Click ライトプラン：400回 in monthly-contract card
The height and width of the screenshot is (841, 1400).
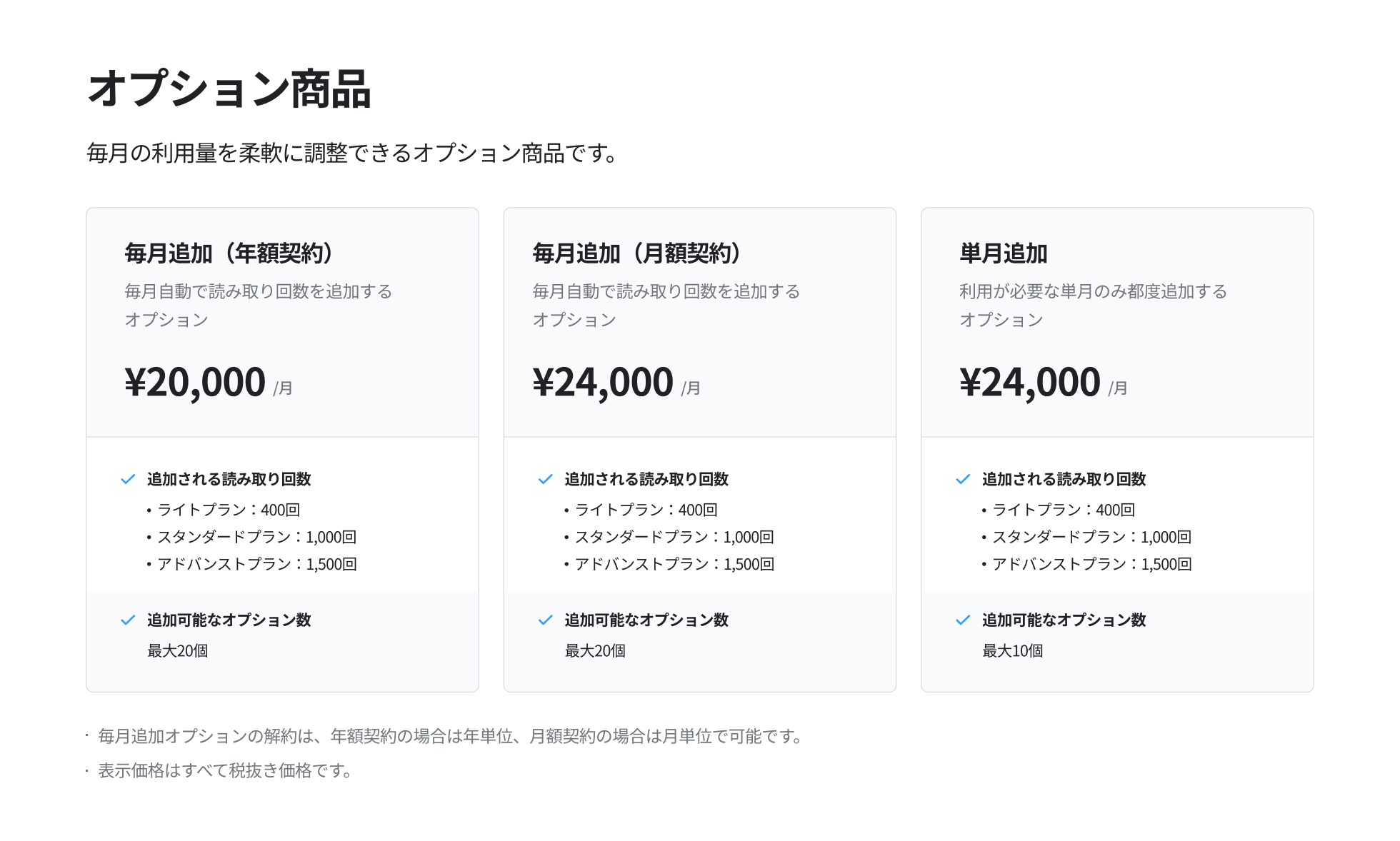(x=646, y=510)
